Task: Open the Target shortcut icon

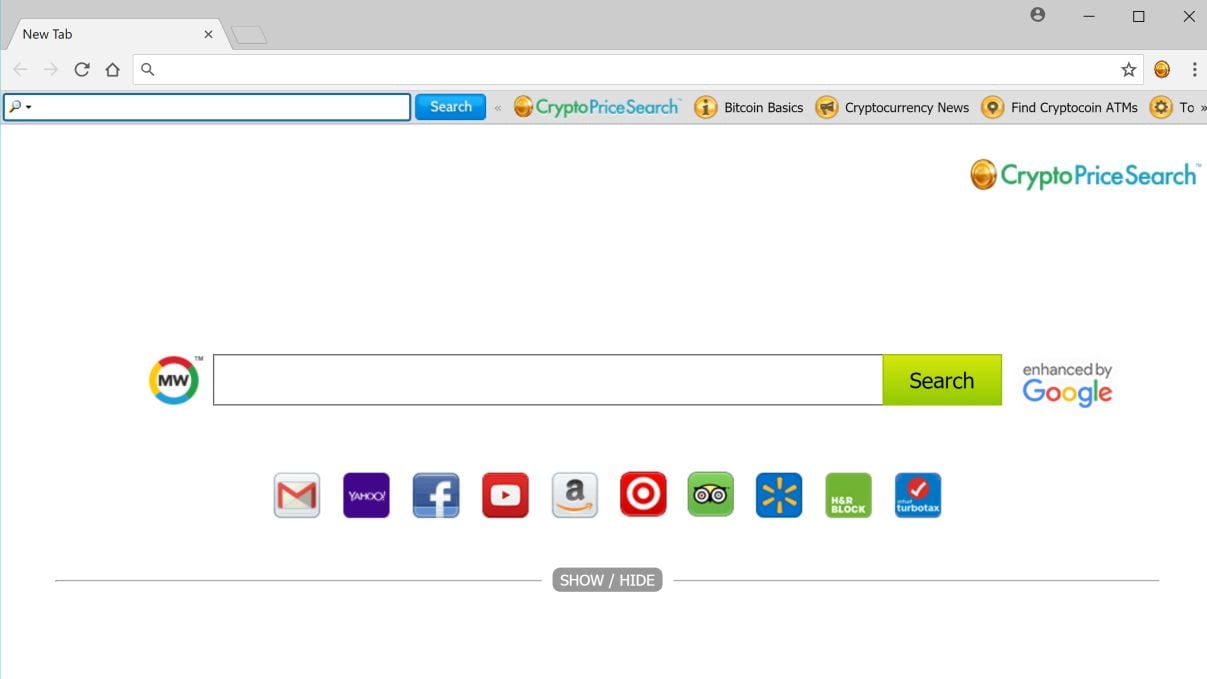Action: pos(643,495)
